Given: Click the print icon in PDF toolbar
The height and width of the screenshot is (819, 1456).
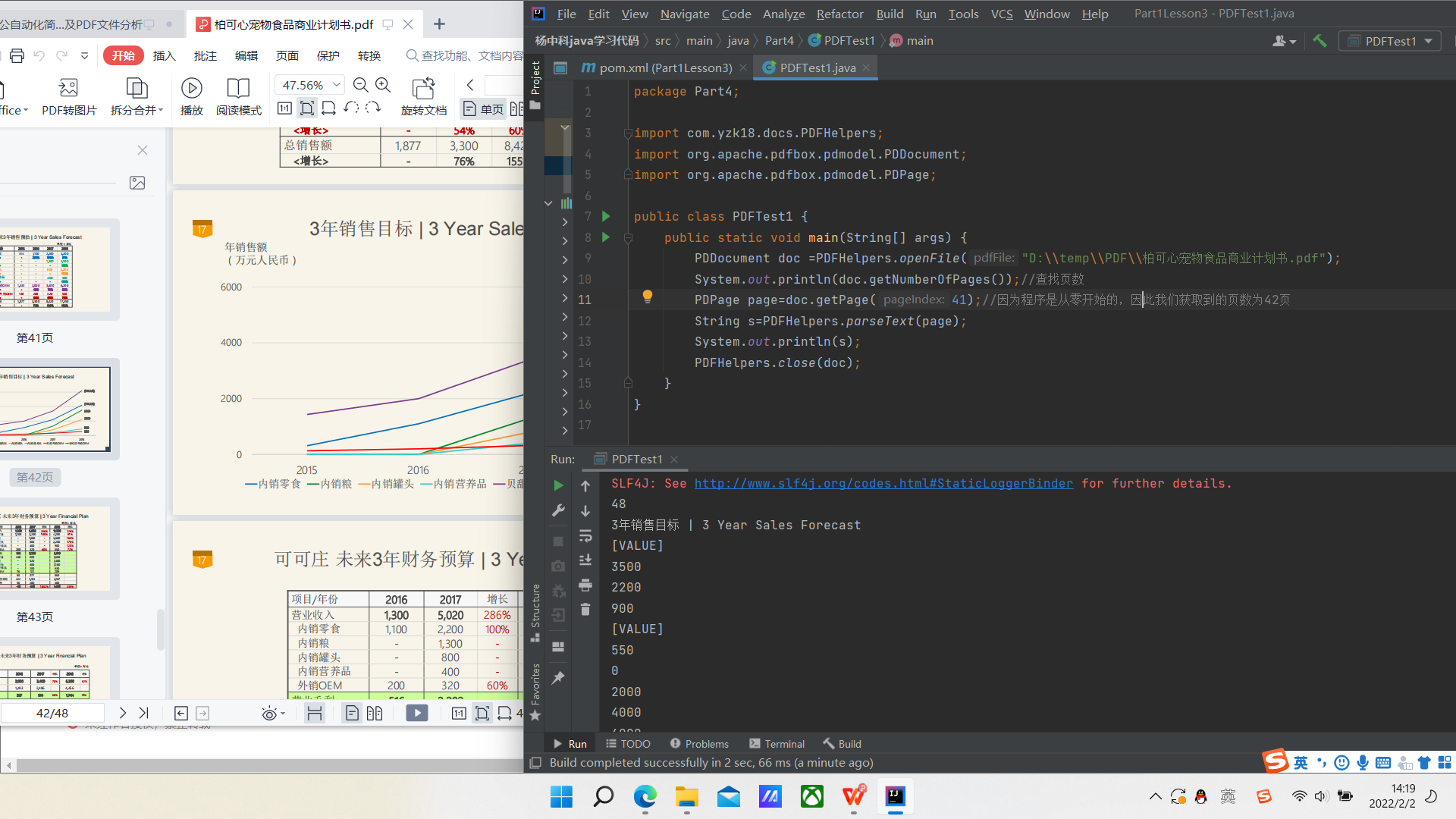Looking at the screenshot, I should (17, 55).
